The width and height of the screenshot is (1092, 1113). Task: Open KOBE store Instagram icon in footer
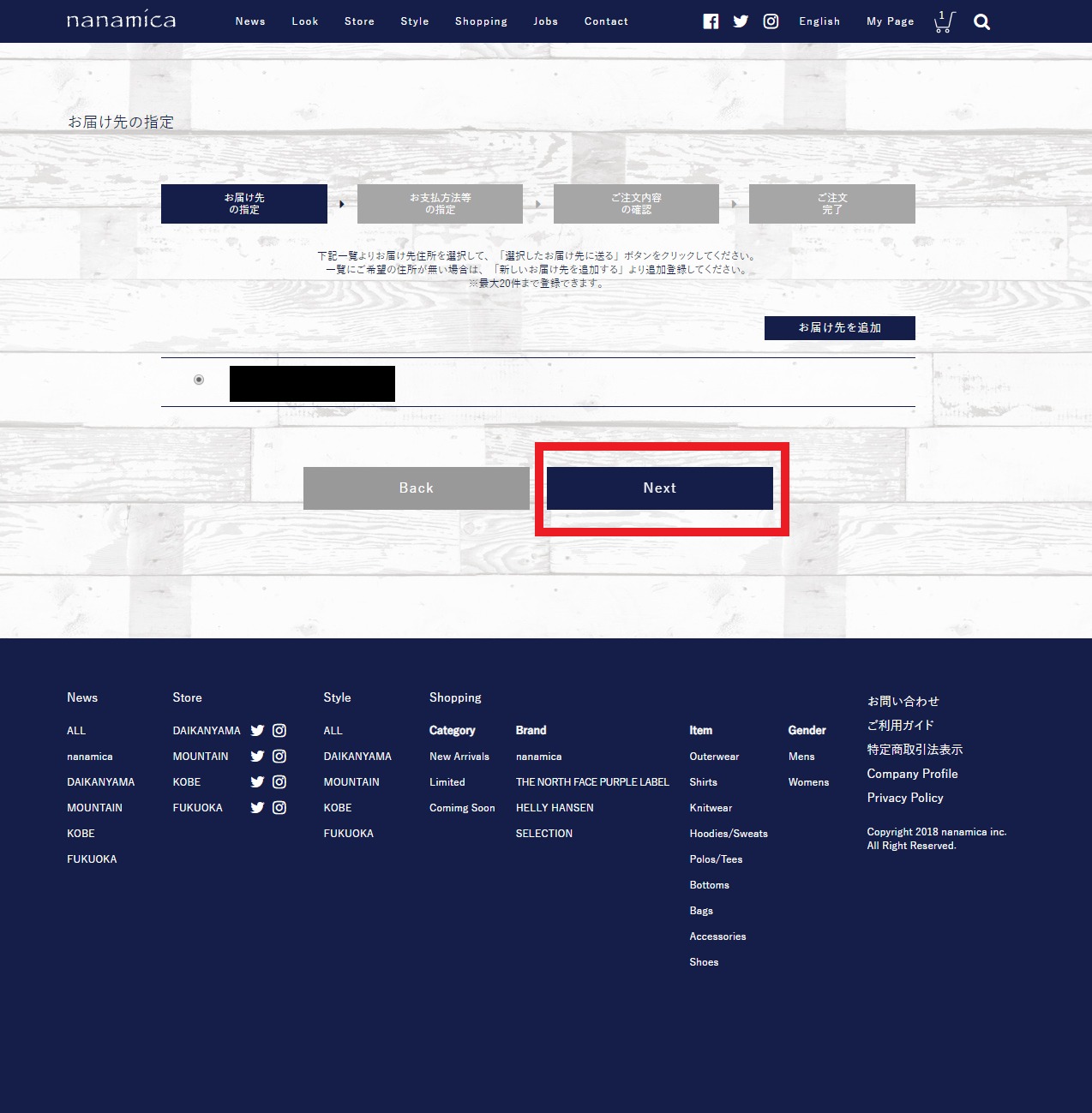(x=279, y=782)
